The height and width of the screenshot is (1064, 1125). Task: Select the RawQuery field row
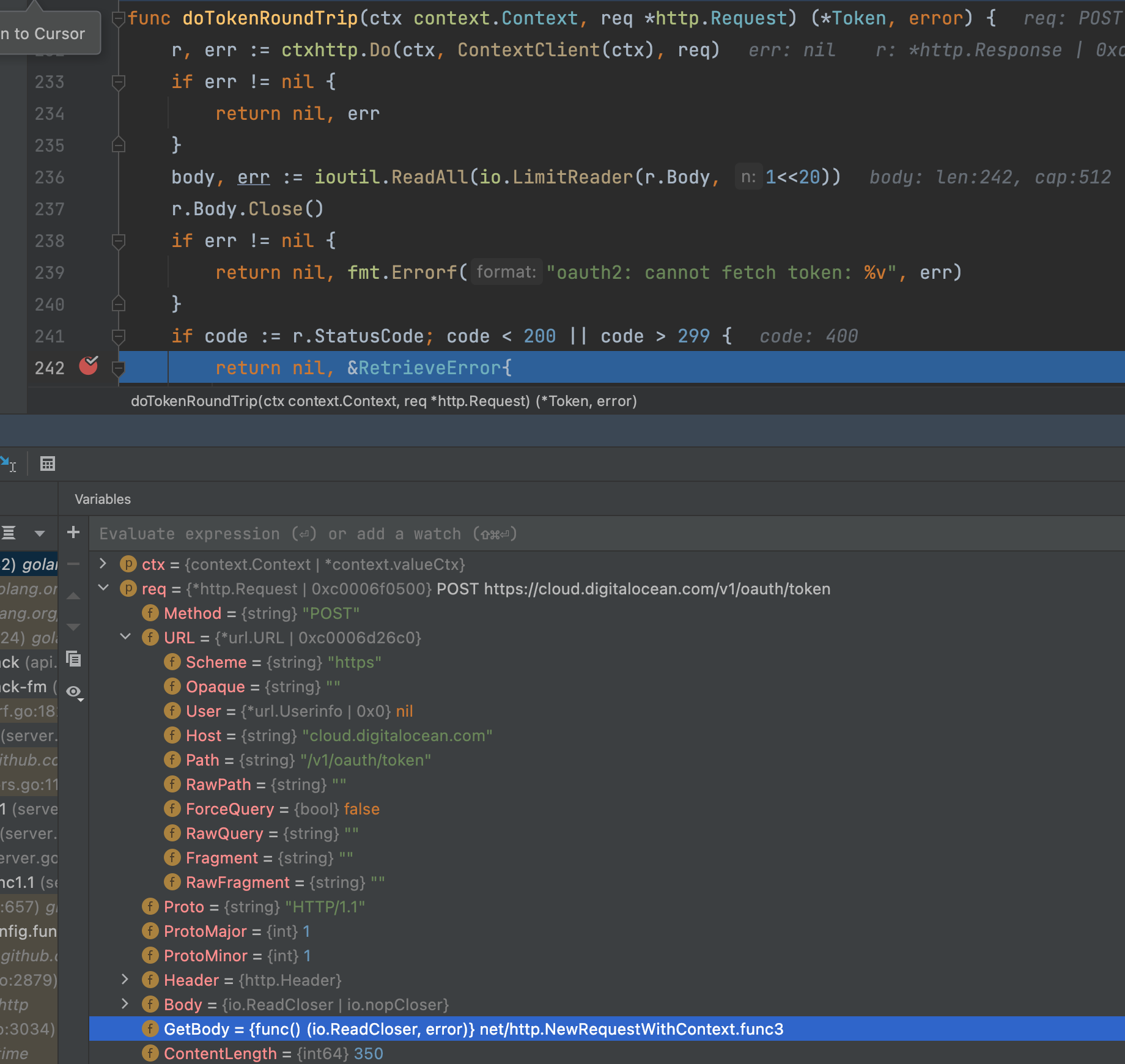[607, 833]
